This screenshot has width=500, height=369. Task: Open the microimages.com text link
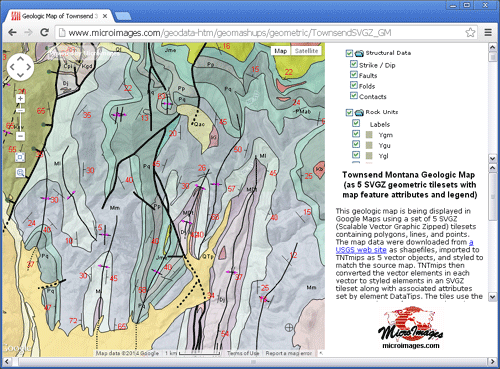click(411, 346)
